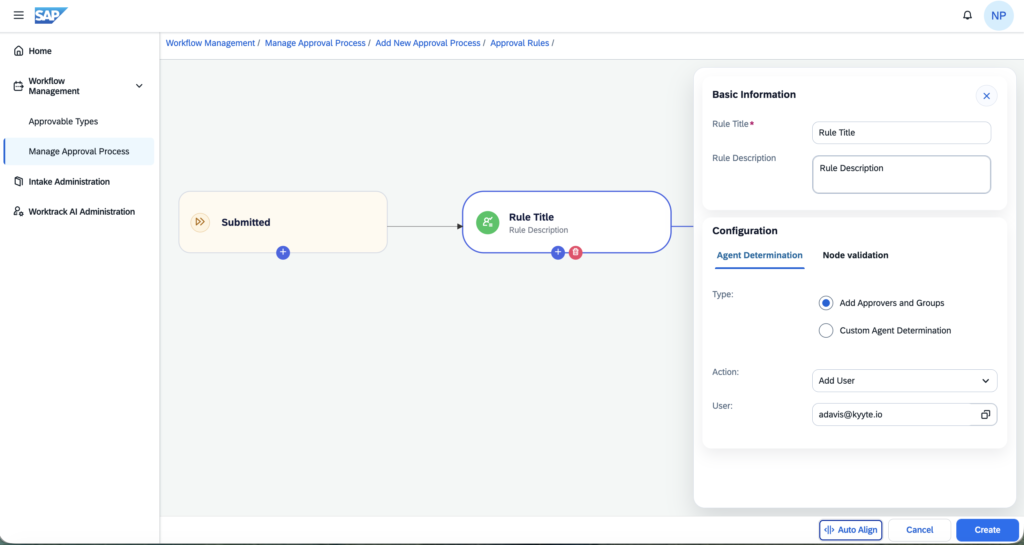This screenshot has width=1024, height=545.
Task: Switch to Node validation tab
Action: 855,255
